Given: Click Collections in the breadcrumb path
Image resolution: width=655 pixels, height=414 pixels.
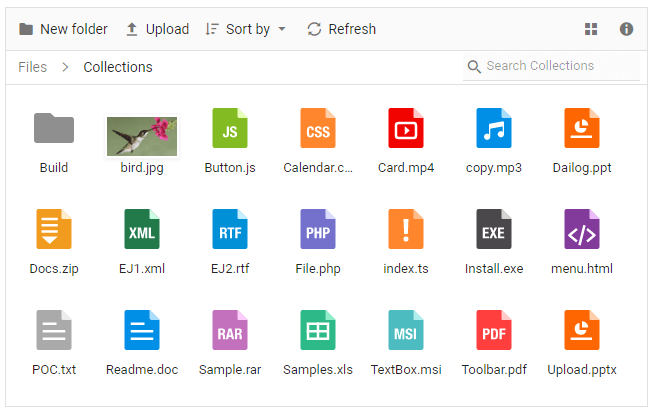Looking at the screenshot, I should [118, 67].
